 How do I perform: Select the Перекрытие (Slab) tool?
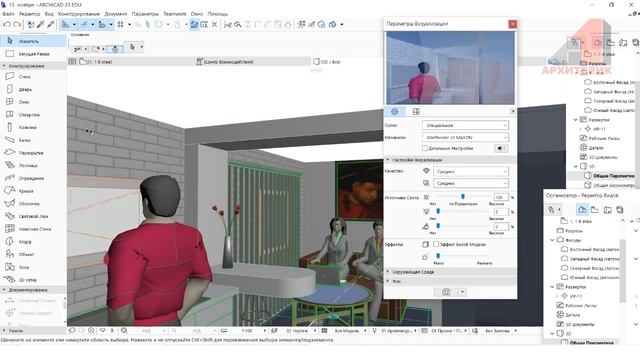[33, 153]
